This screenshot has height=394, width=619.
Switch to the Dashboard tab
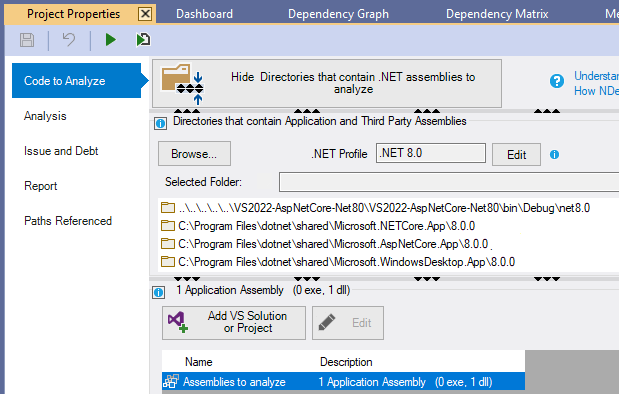click(x=204, y=14)
